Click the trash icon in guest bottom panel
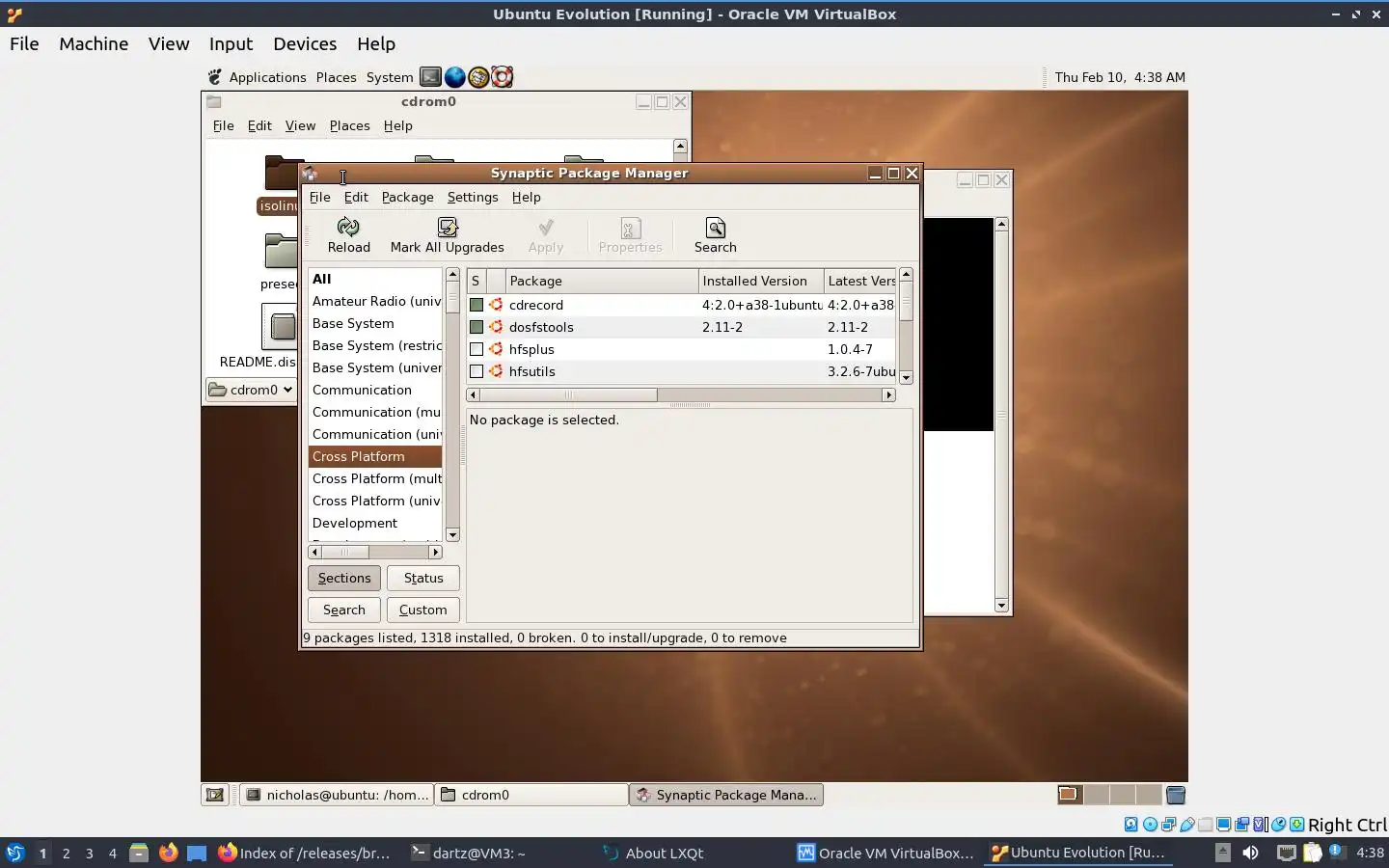Screen dimensions: 1389x868 (x=1176, y=795)
